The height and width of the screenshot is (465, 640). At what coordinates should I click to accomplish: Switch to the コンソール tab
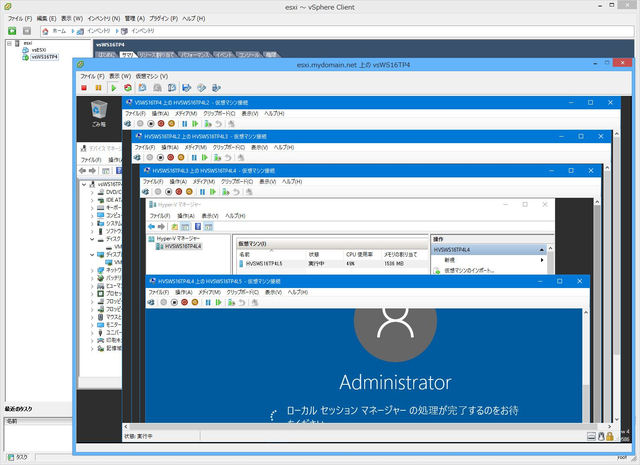249,55
